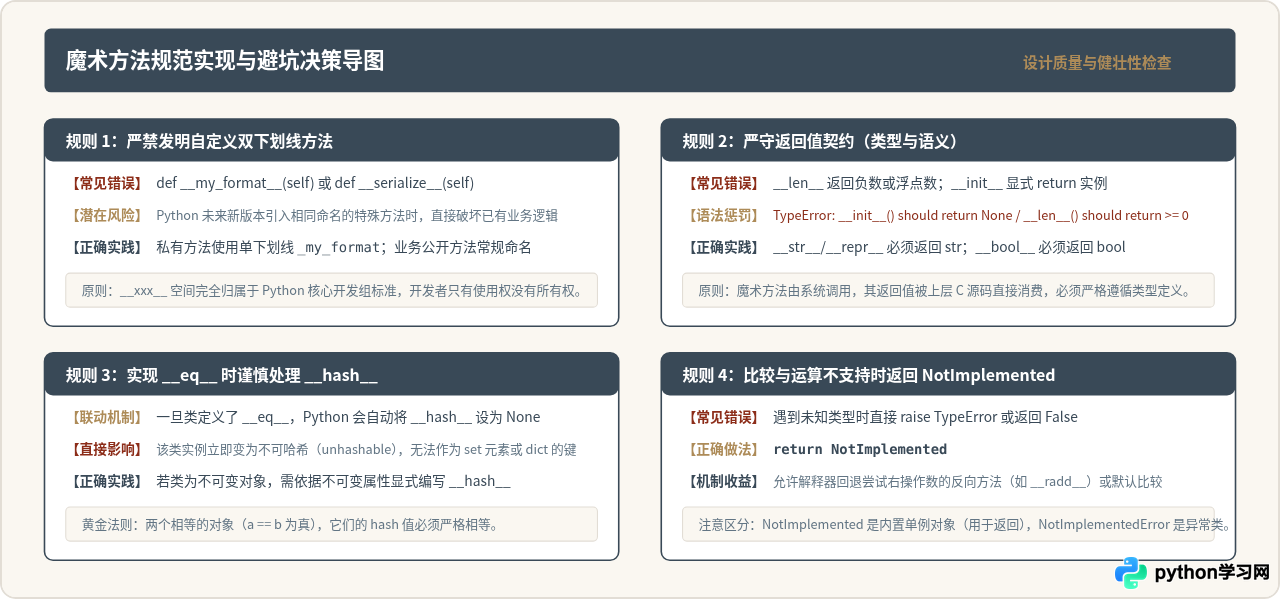Click the 【正确实践】 label in Rule 2
Image resolution: width=1280 pixels, height=600 pixels.
point(722,247)
